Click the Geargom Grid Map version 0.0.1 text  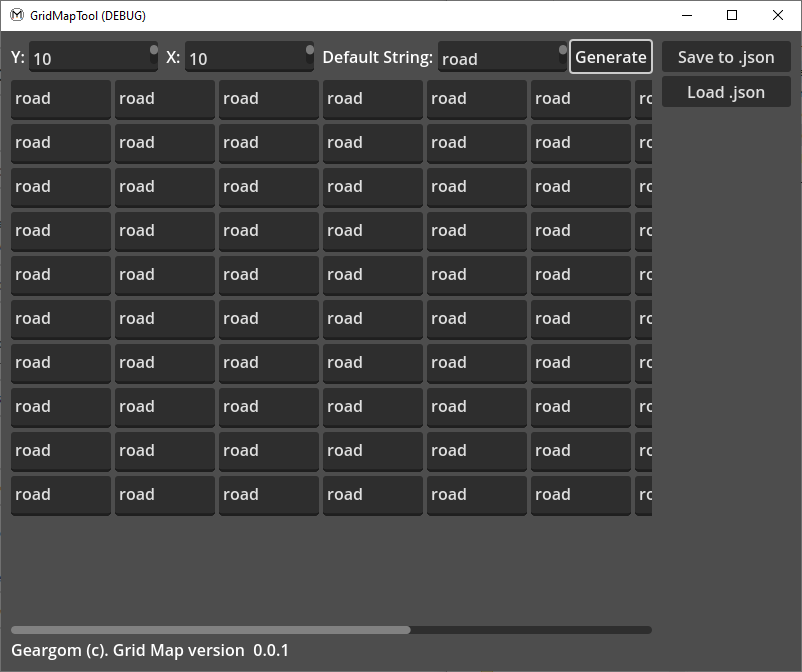[x=150, y=651]
